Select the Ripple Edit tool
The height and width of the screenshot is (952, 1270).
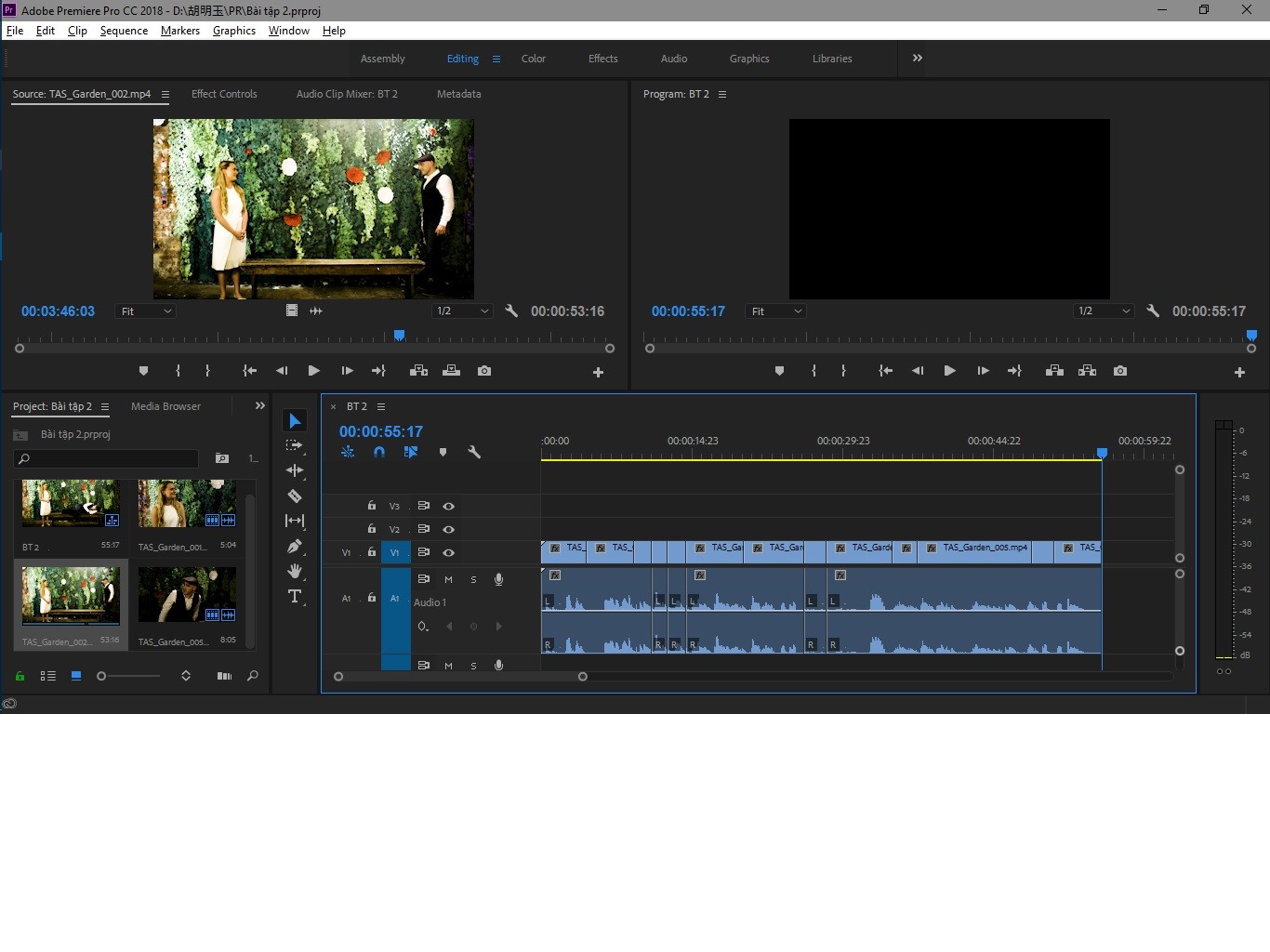pyautogui.click(x=295, y=470)
